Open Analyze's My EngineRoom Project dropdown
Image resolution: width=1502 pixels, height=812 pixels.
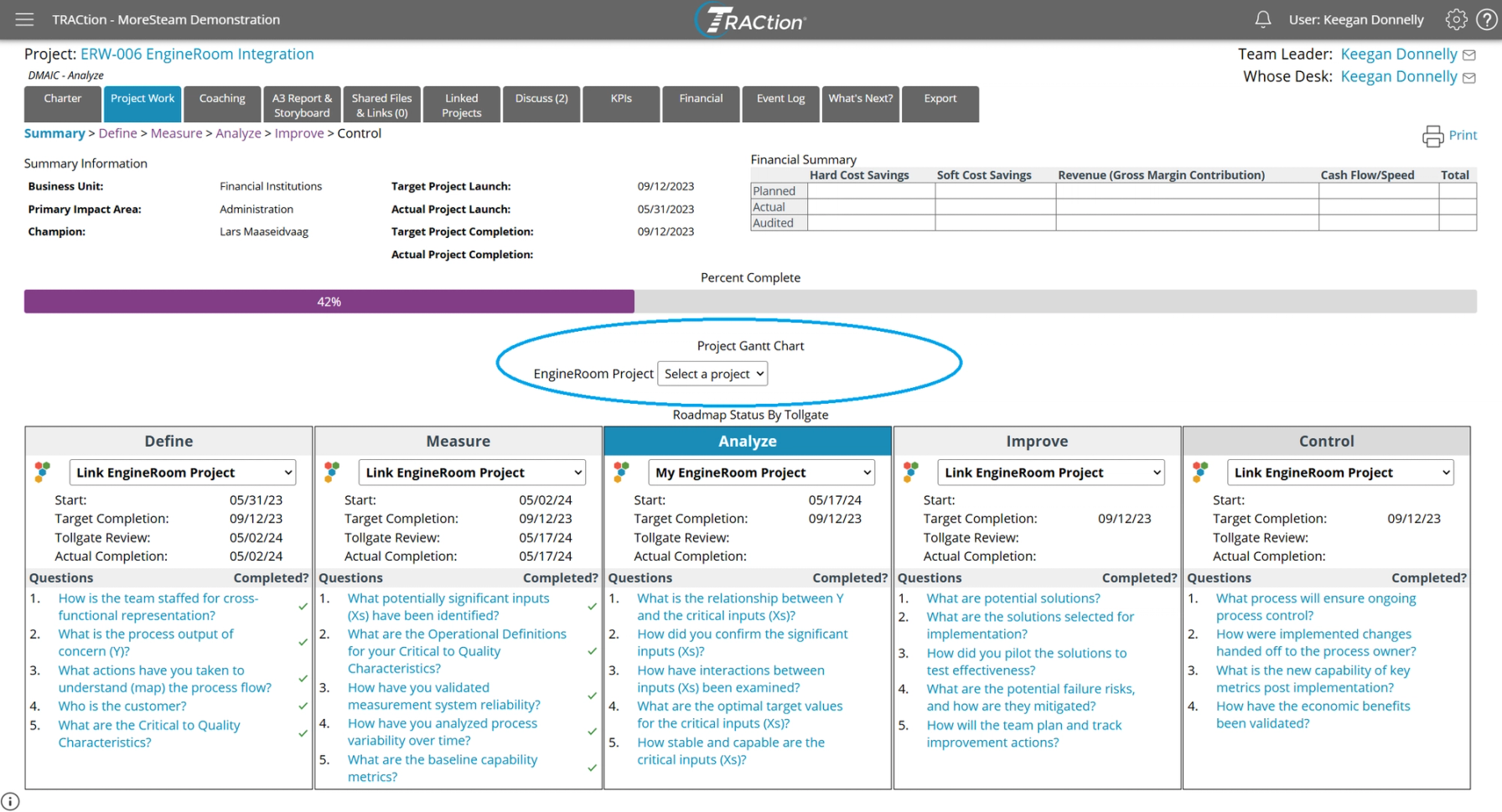(761, 473)
